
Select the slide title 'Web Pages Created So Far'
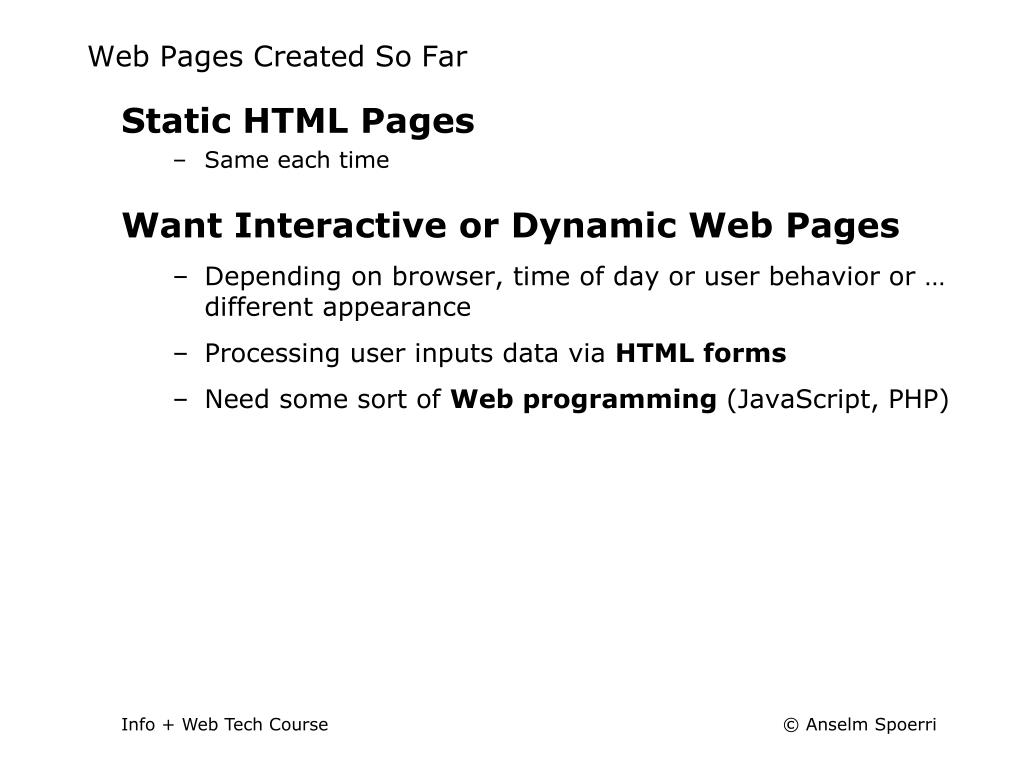(x=278, y=57)
